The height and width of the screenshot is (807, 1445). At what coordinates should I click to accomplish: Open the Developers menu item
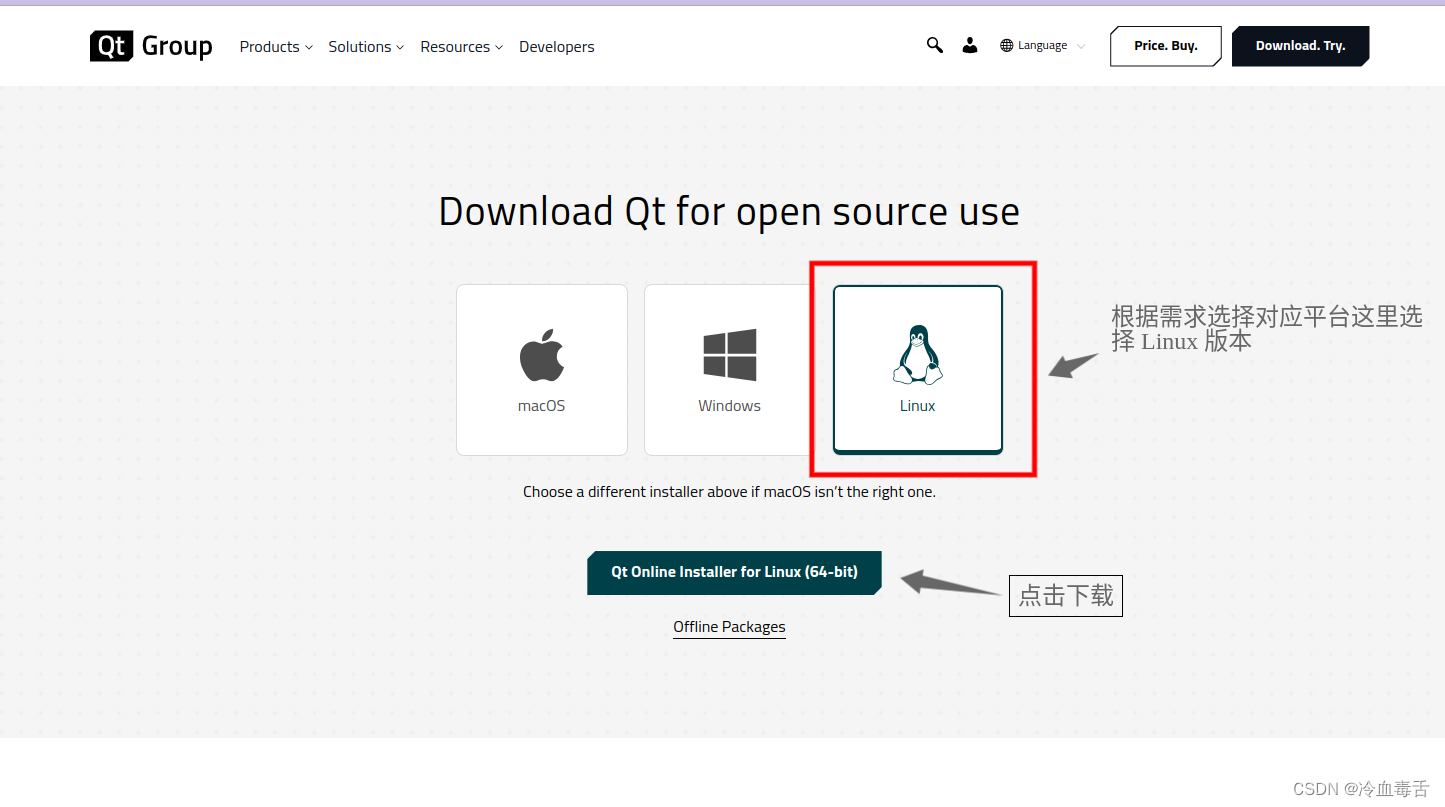(556, 47)
